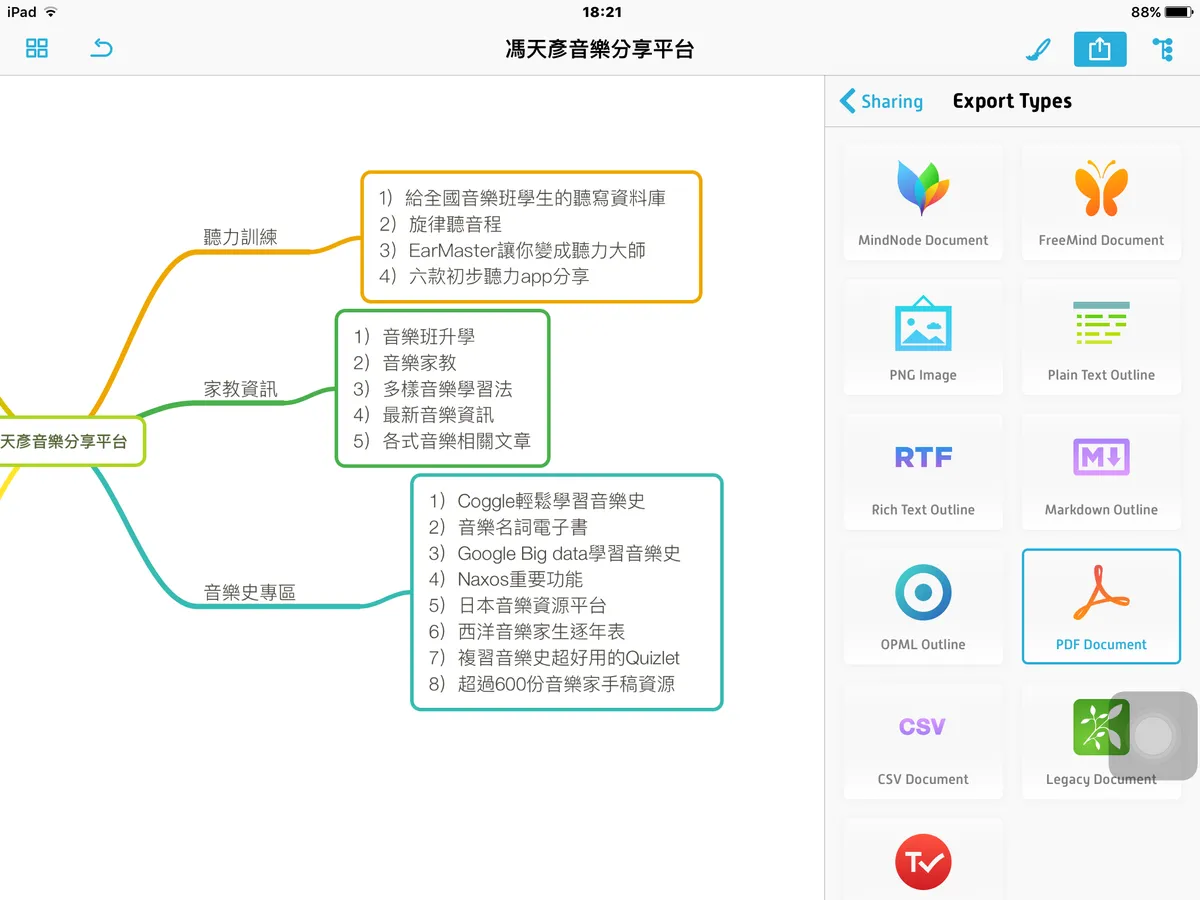Choose OPML Outline export
The image size is (1200, 900).
(923, 607)
